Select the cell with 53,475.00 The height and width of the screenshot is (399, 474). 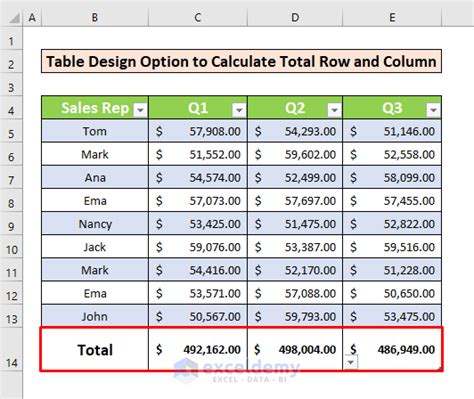392,316
